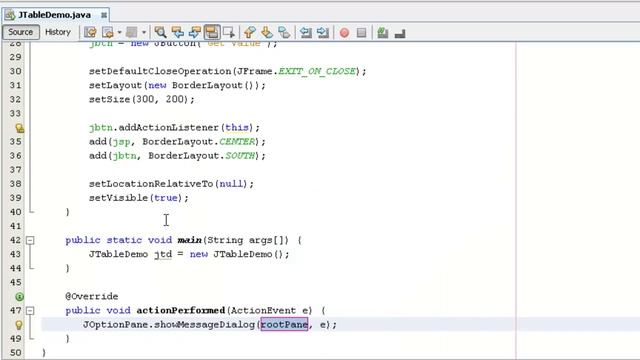Click setLayout(new BorderLayout()) line

click(x=177, y=85)
